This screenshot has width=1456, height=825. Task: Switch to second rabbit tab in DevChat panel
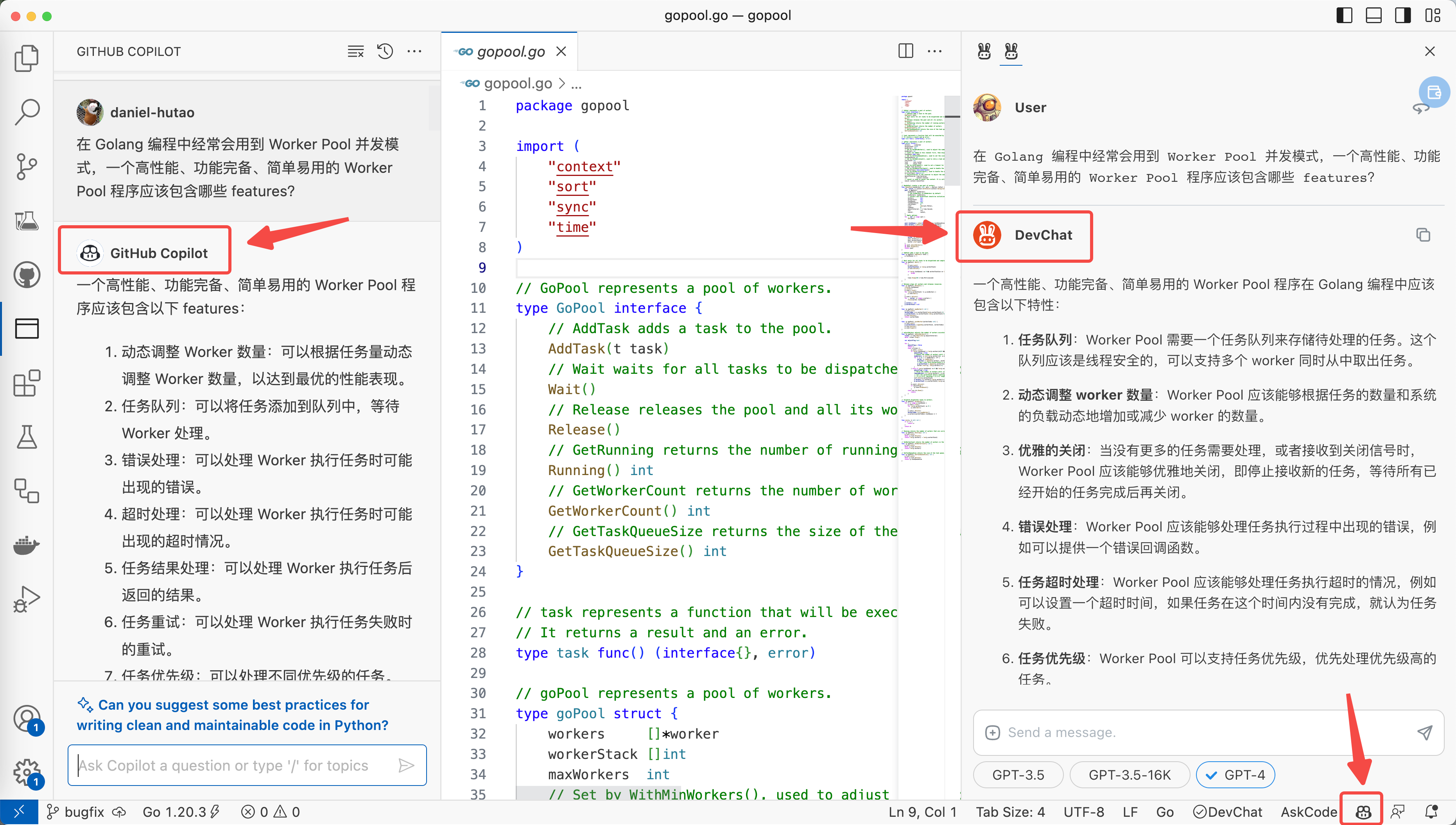click(1011, 52)
